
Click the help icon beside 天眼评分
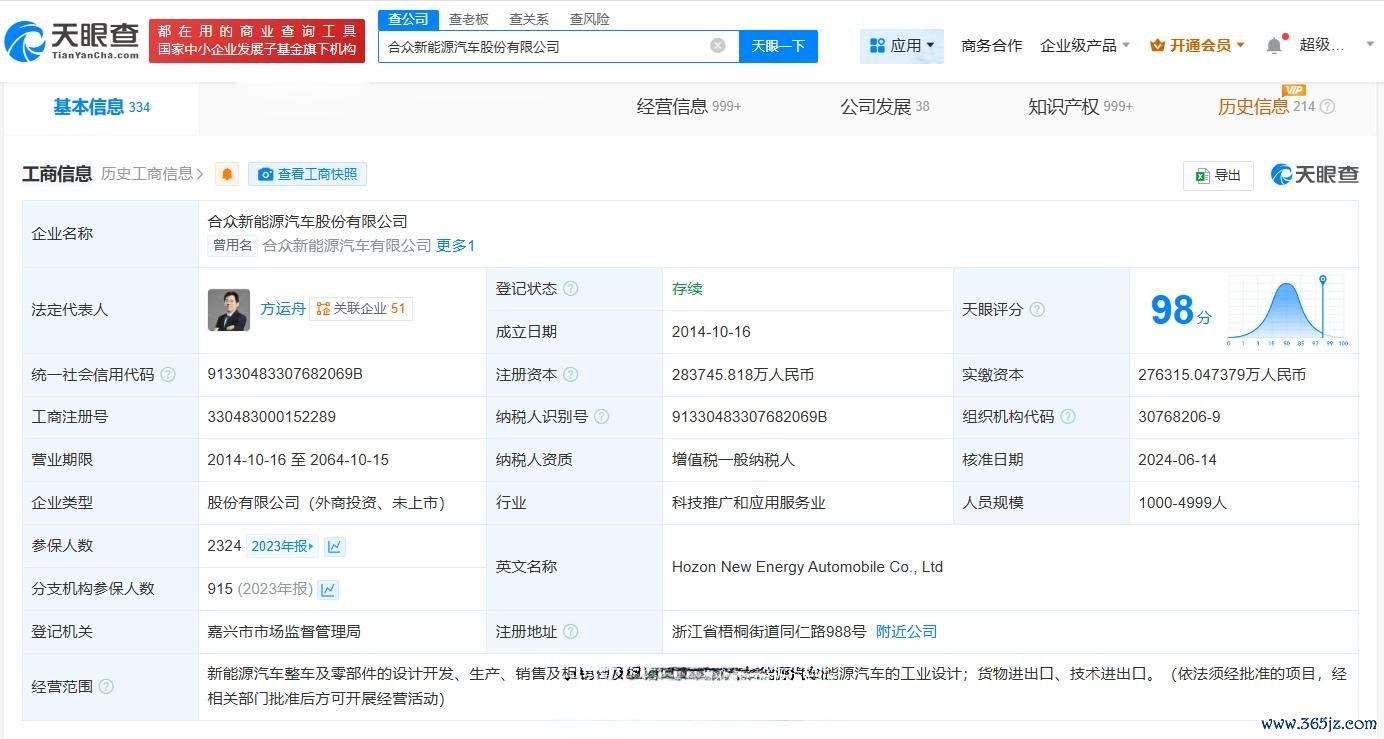click(1037, 310)
